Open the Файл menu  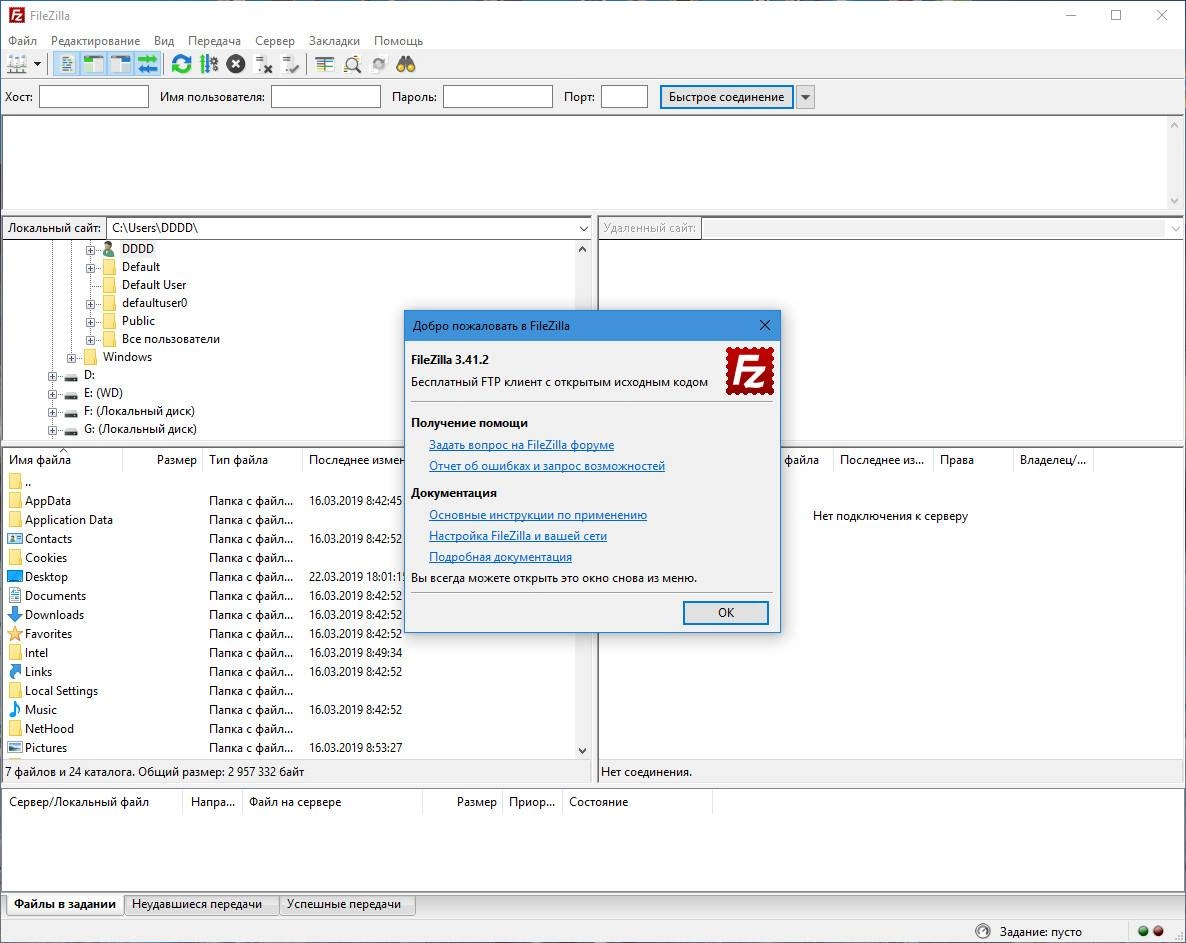tap(22, 41)
